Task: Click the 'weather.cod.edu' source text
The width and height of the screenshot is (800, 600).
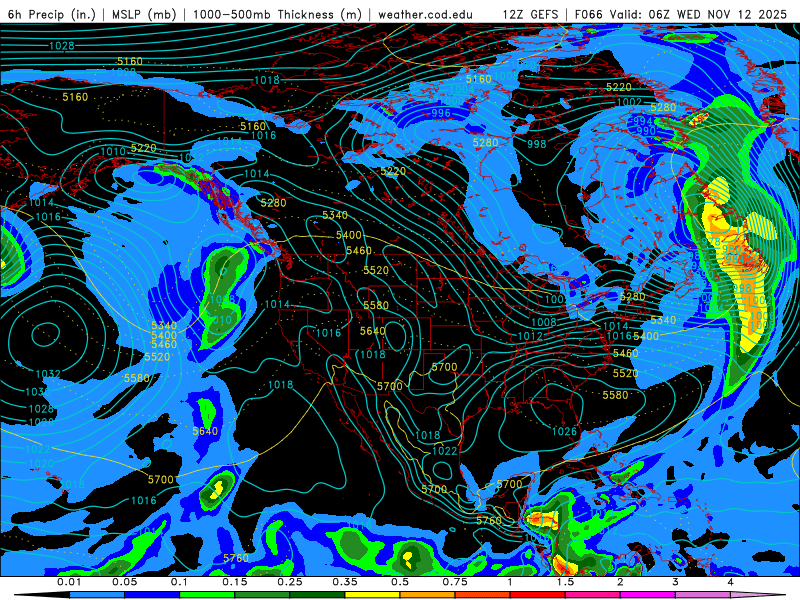Action: coord(426,14)
